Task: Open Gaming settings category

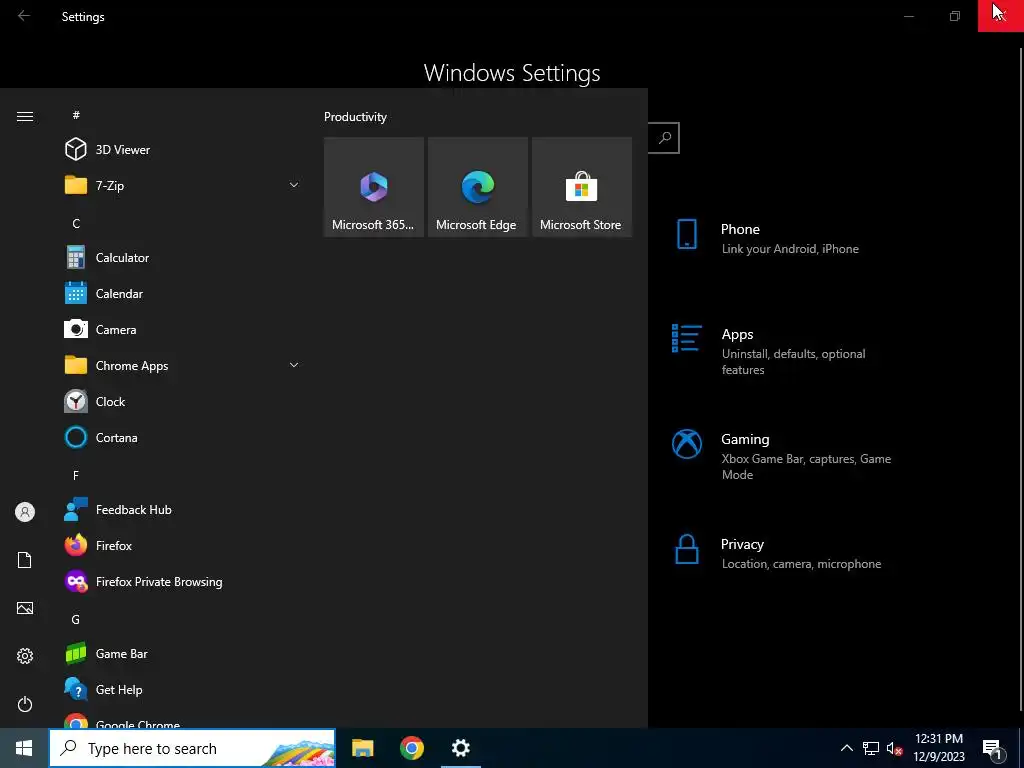Action: coord(784,456)
